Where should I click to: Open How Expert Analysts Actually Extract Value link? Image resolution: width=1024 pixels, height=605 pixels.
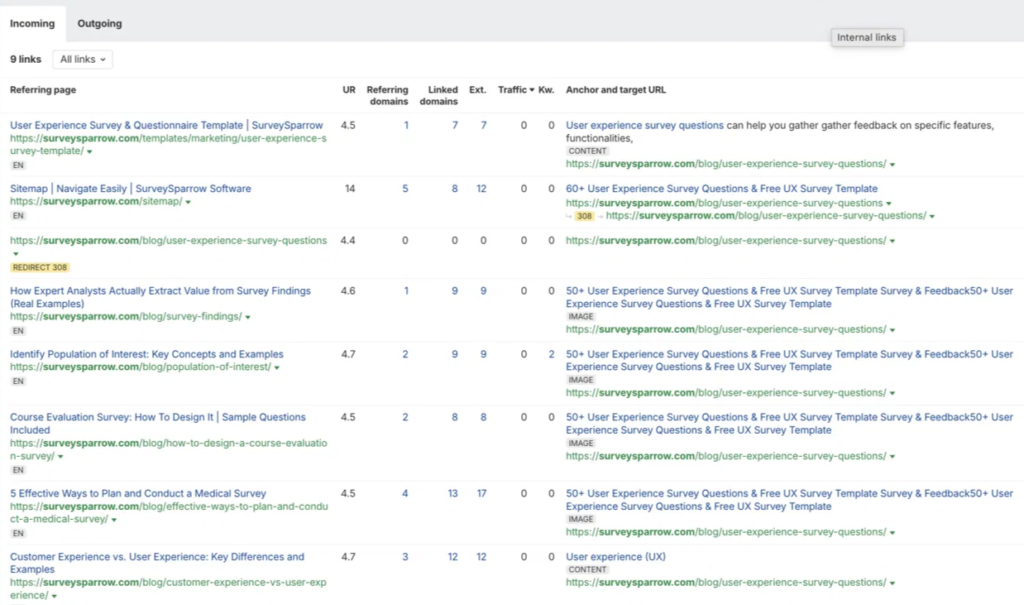[x=160, y=297]
